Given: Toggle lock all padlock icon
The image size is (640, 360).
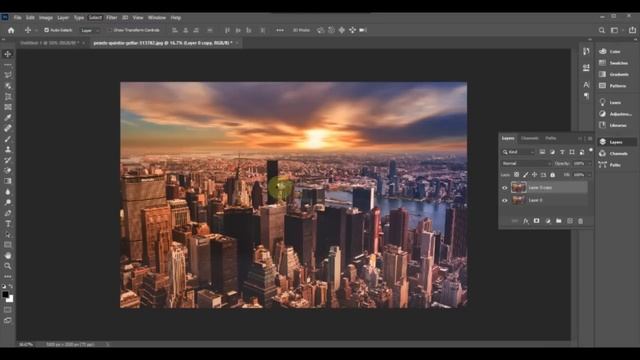Looking at the screenshot, I should point(553,175).
